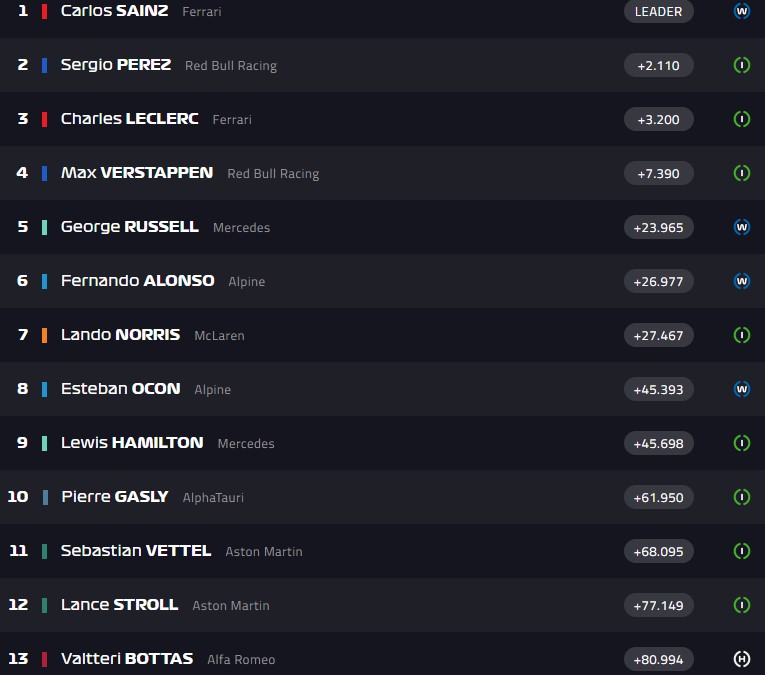The width and height of the screenshot is (765, 675).
Task: Open Lewis Hamilton driver name
Action: tap(132, 442)
